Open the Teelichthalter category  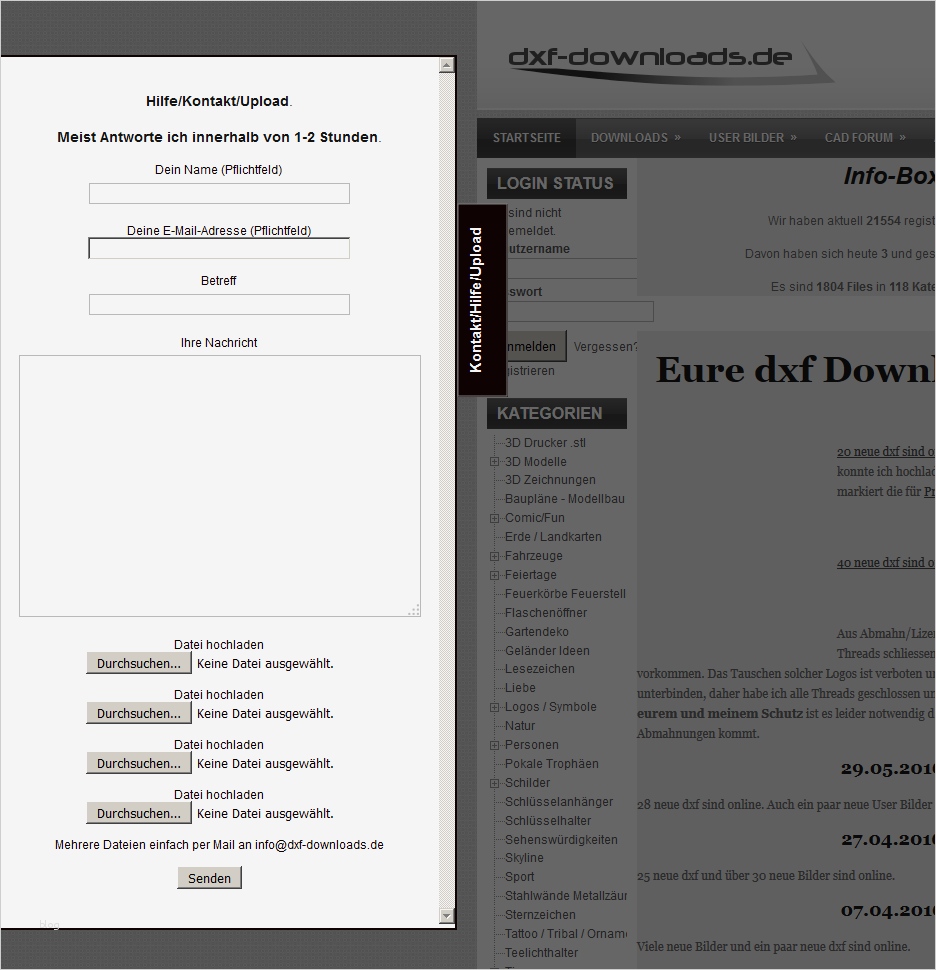[x=541, y=953]
